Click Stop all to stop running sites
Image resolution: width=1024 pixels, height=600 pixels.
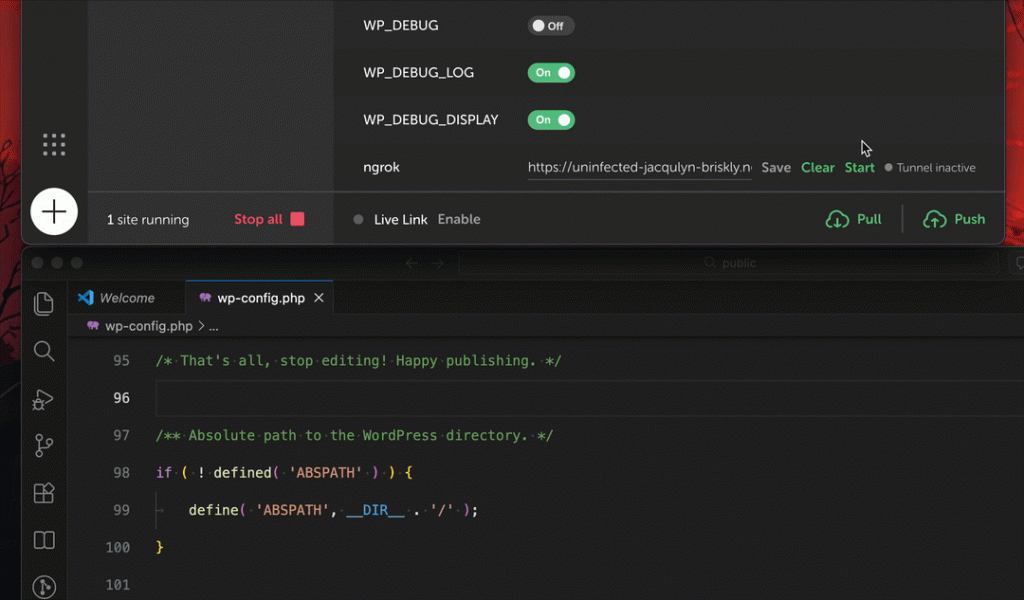pos(259,219)
